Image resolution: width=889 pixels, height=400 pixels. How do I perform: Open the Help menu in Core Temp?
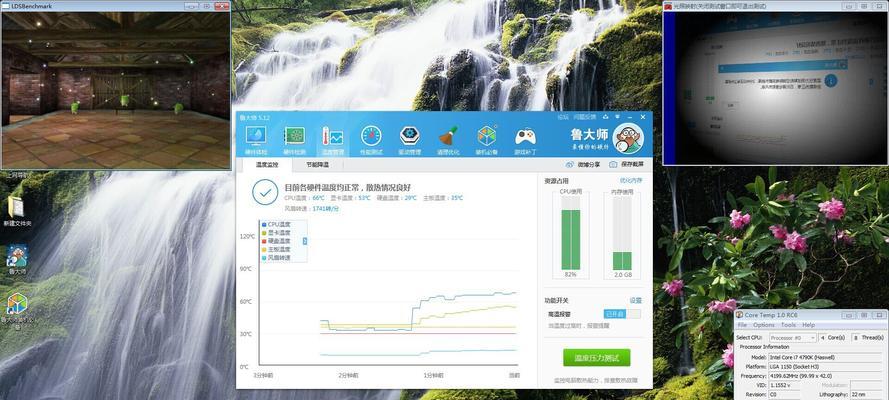[808, 325]
